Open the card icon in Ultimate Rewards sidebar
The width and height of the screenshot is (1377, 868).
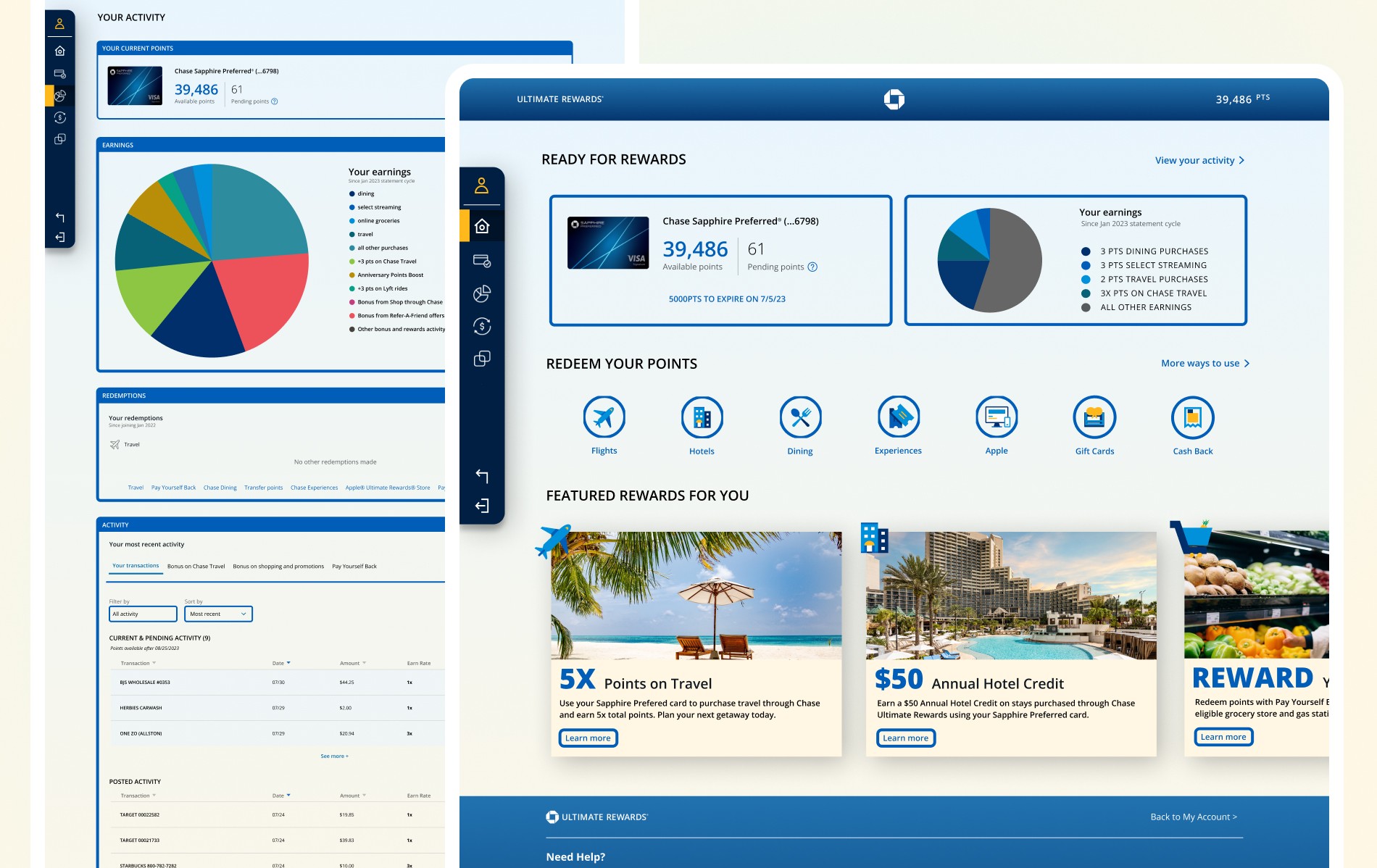click(482, 260)
